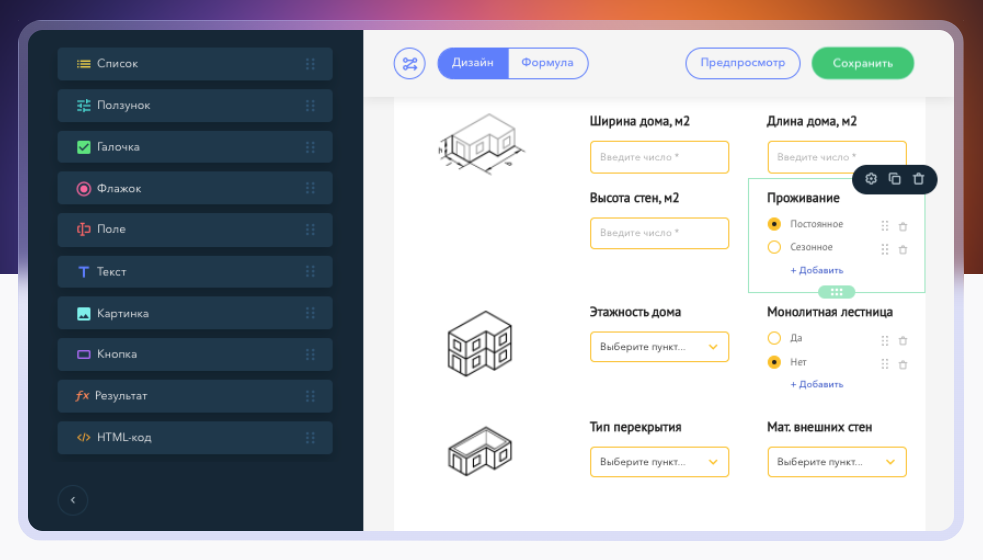This screenshot has width=983, height=560.
Task: Click the Проживание heading text
Action: 803,198
